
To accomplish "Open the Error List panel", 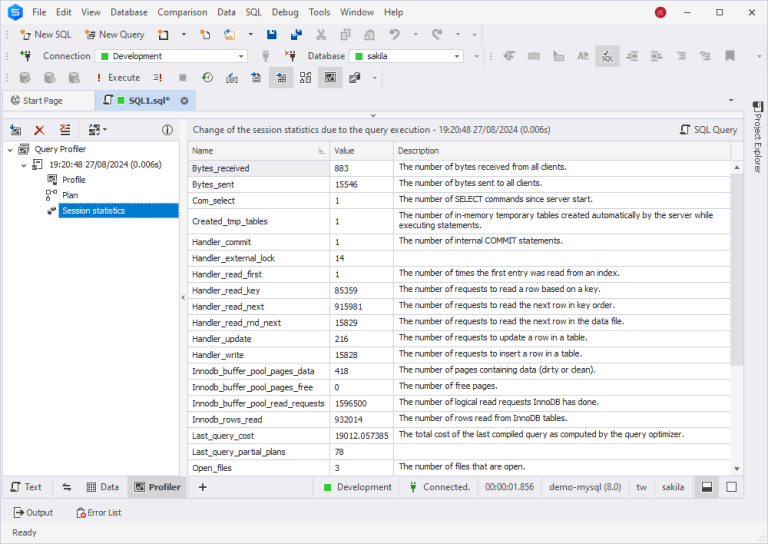I will point(98,513).
